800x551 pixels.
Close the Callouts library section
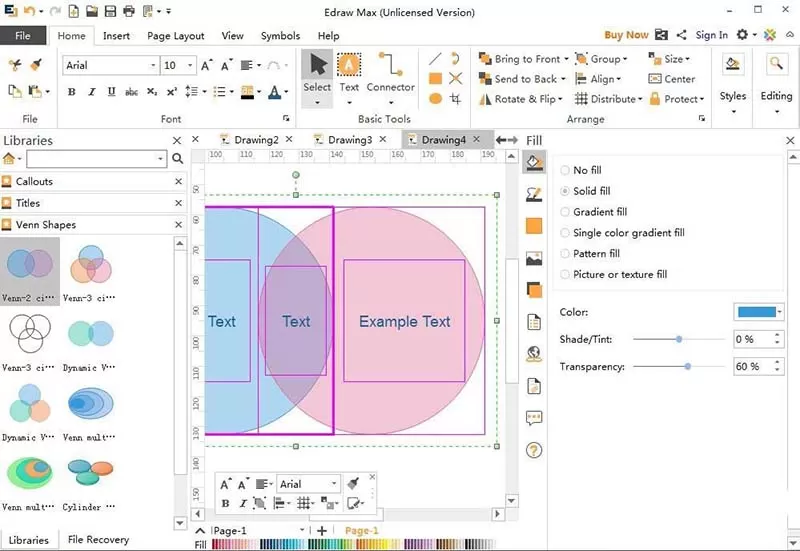[178, 182]
